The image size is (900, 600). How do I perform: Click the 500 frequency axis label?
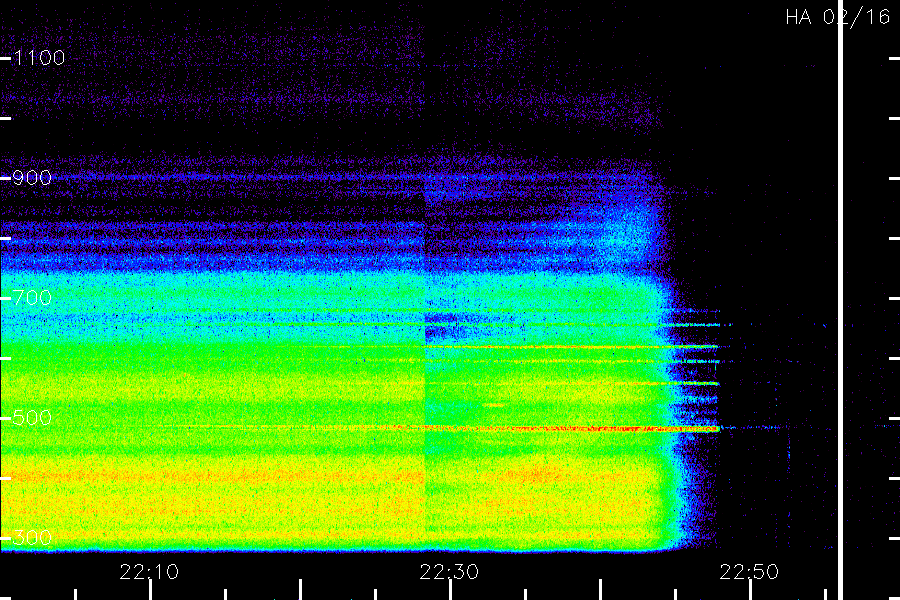(x=32, y=417)
